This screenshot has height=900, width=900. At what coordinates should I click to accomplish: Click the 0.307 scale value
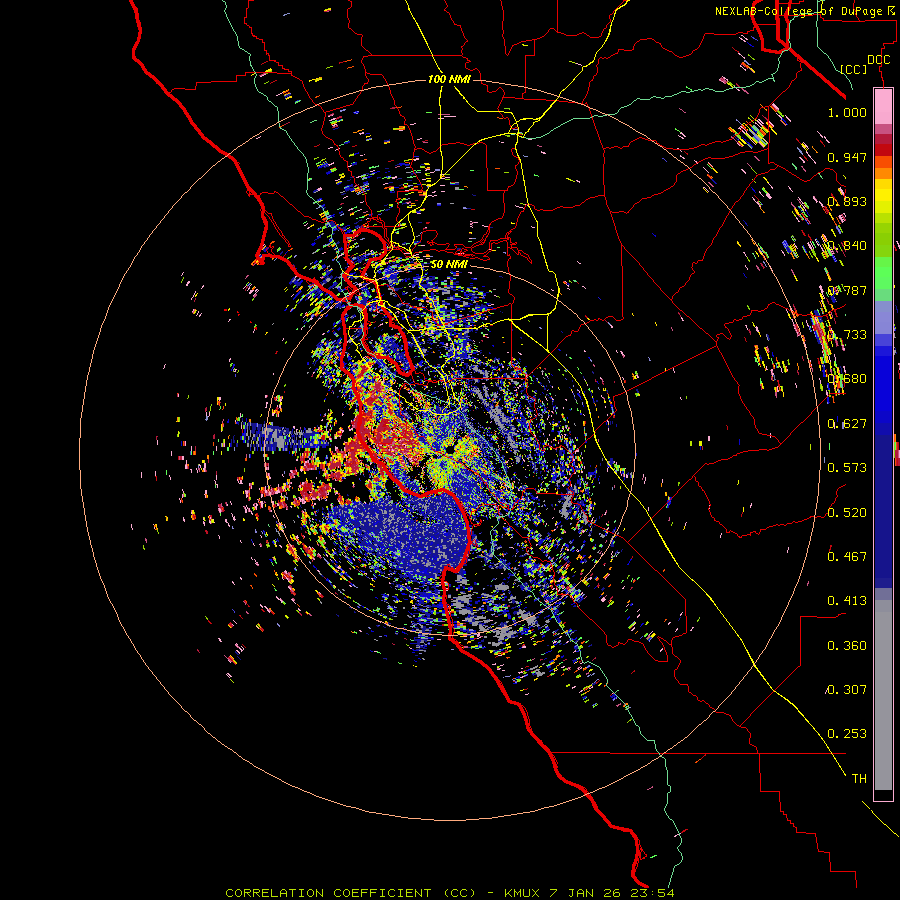tap(847, 690)
